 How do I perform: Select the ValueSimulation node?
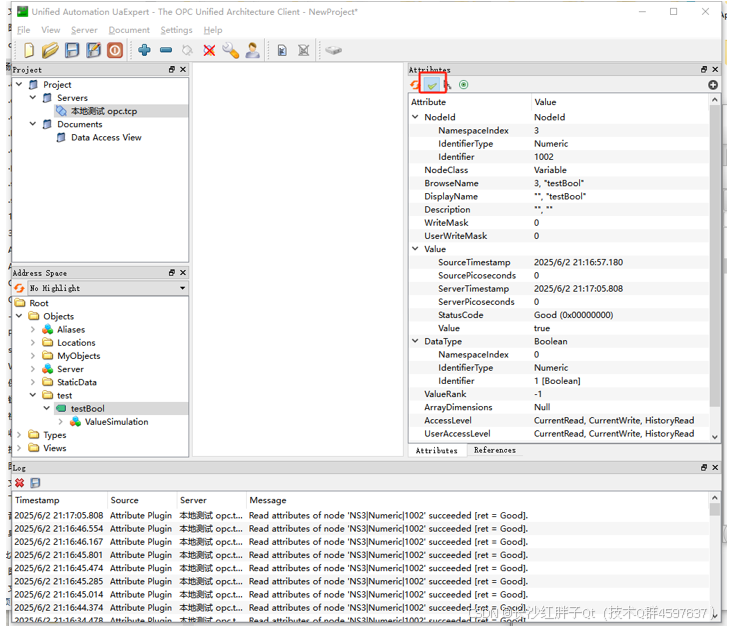pos(115,422)
